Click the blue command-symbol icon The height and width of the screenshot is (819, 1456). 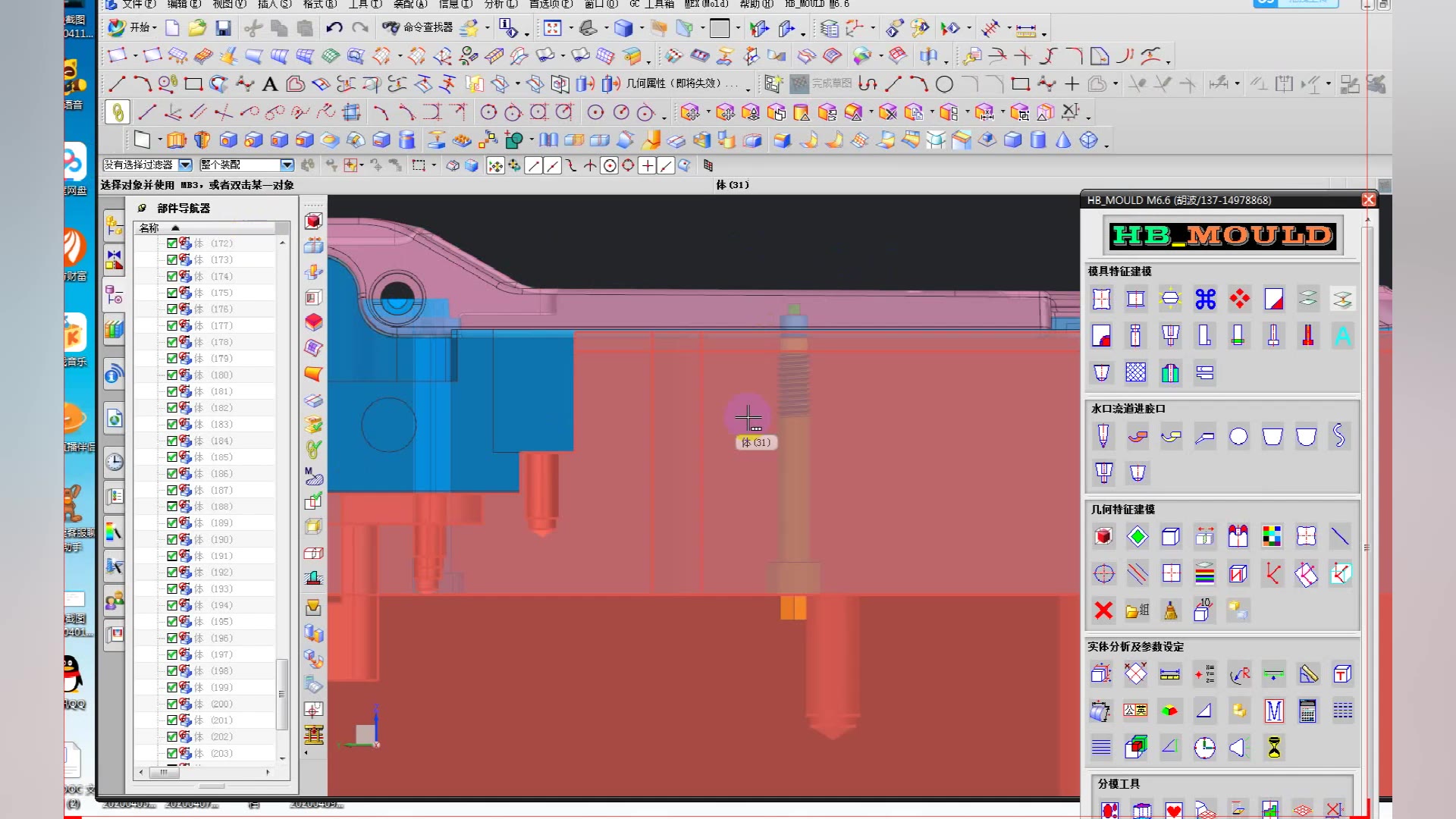[x=1205, y=299]
